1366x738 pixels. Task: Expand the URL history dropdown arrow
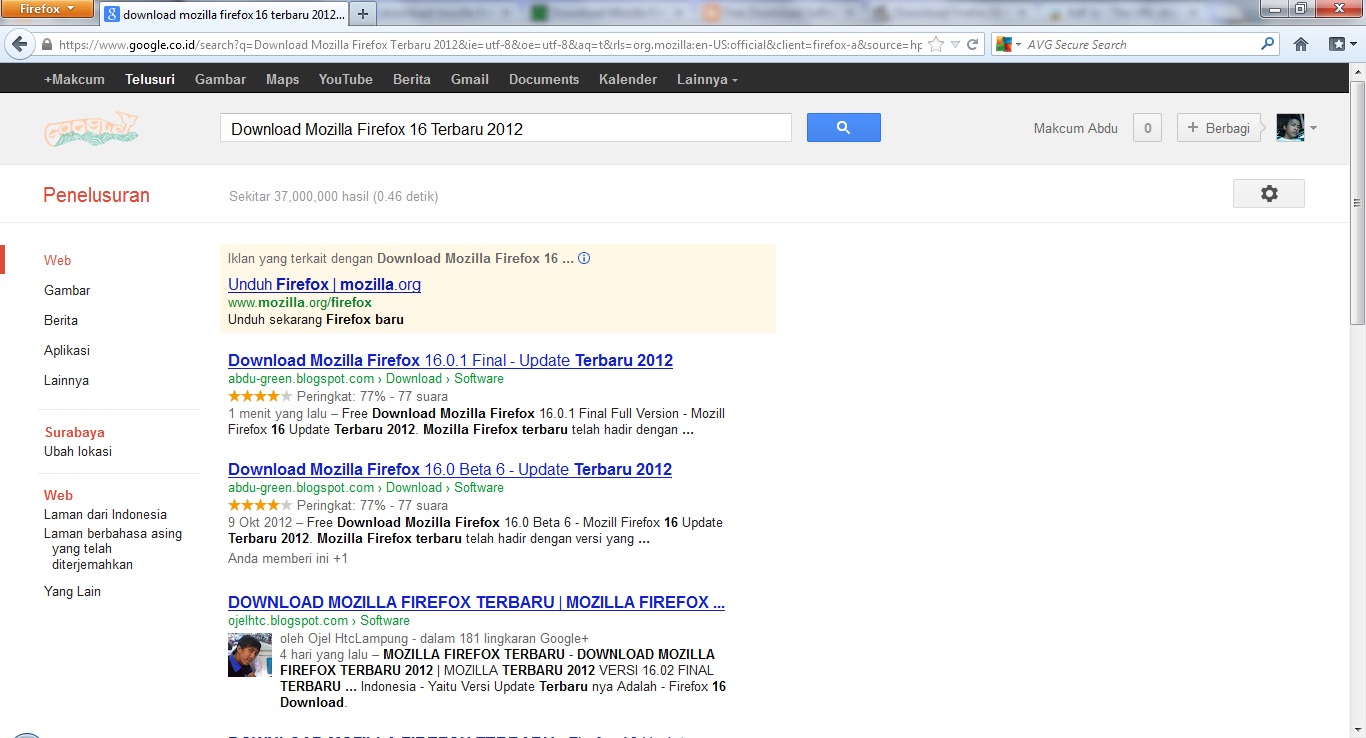coord(956,45)
